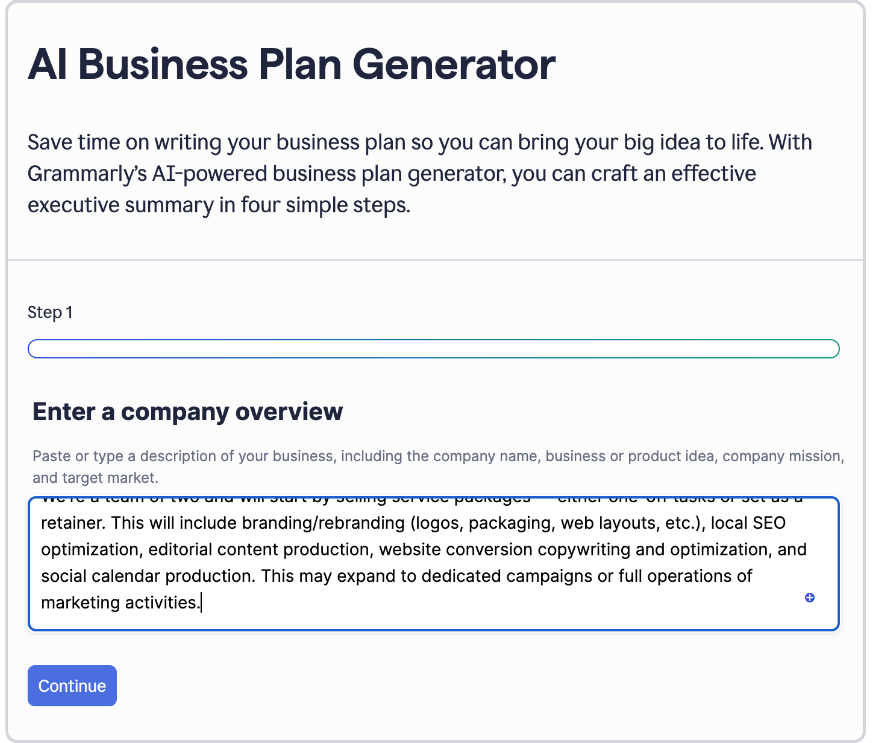The height and width of the screenshot is (743, 872).
Task: Click the "Step 1" label
Action: (50, 312)
